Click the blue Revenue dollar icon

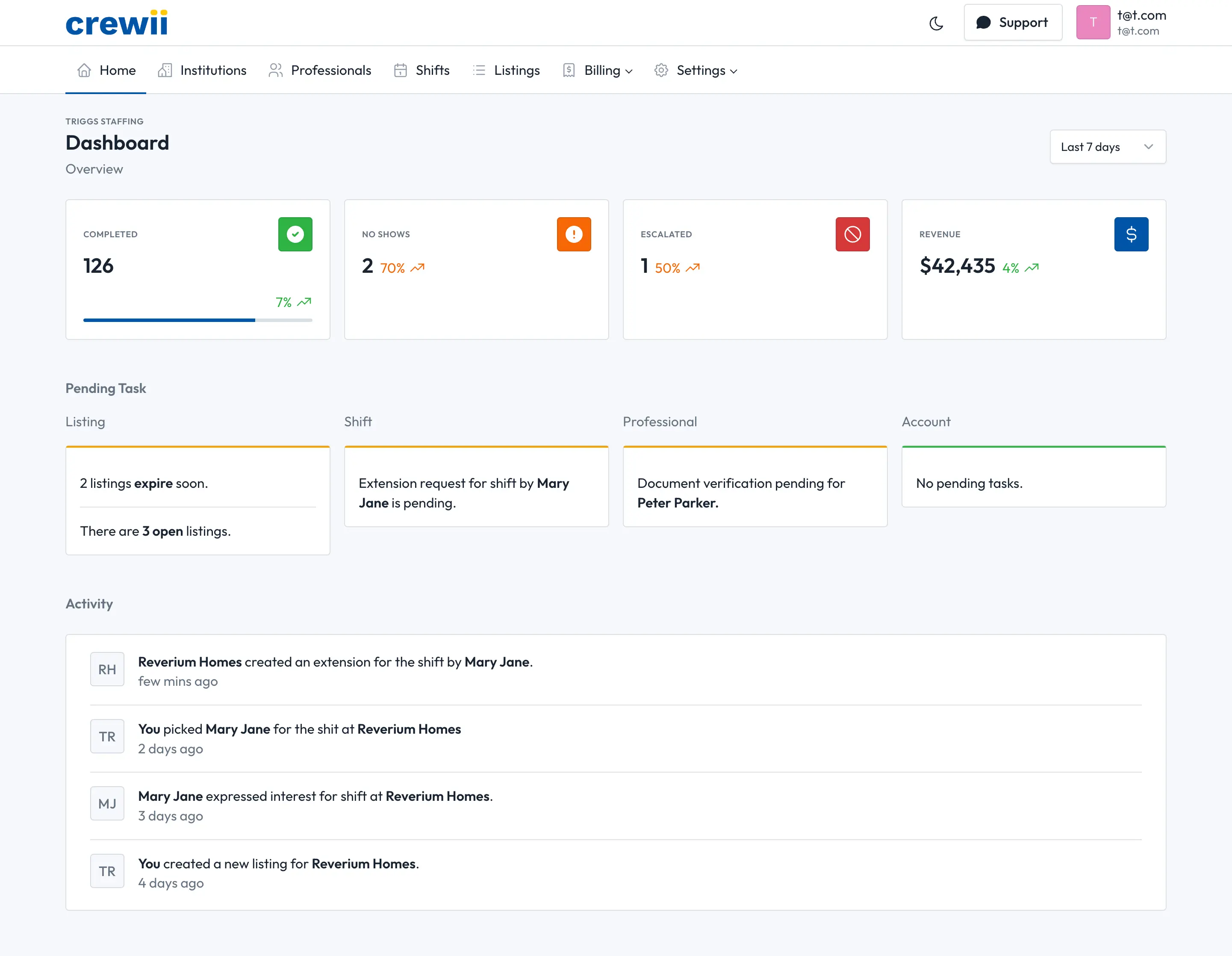pos(1131,234)
